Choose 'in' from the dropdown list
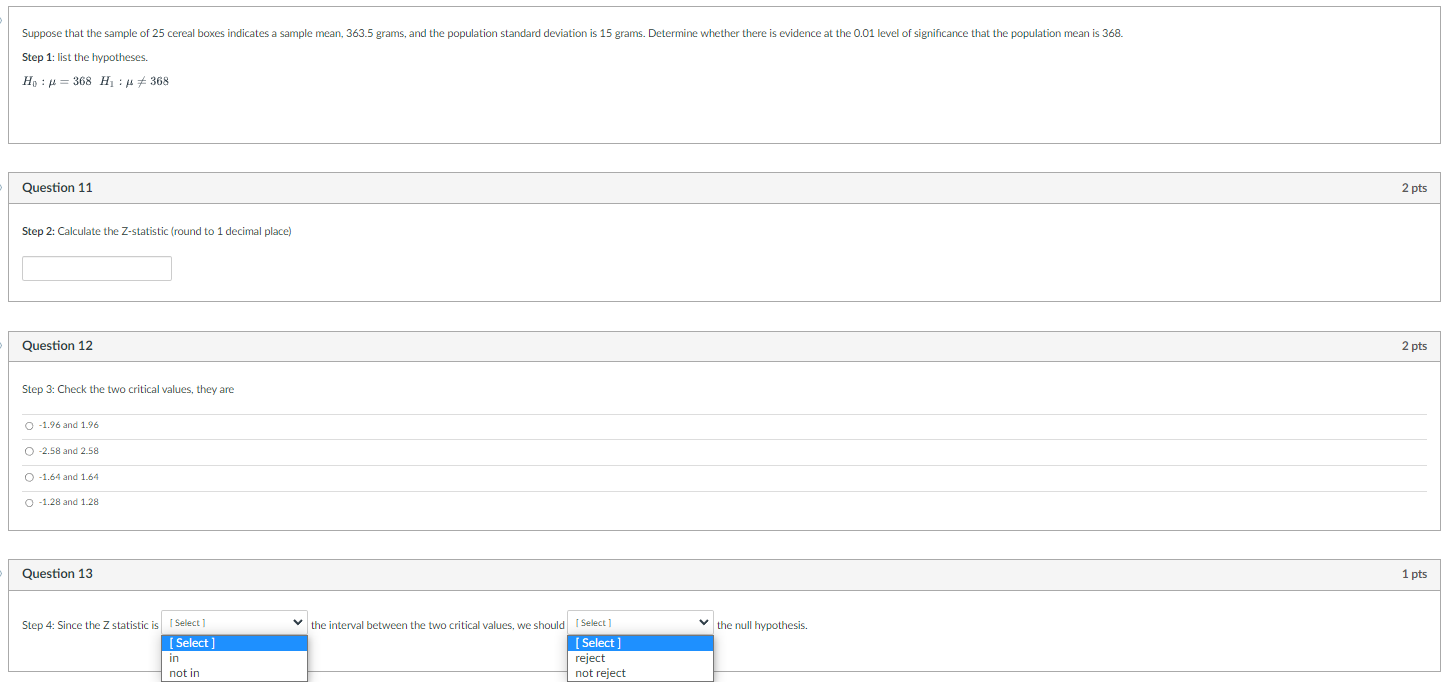The height and width of the screenshot is (682, 1451). [234, 658]
